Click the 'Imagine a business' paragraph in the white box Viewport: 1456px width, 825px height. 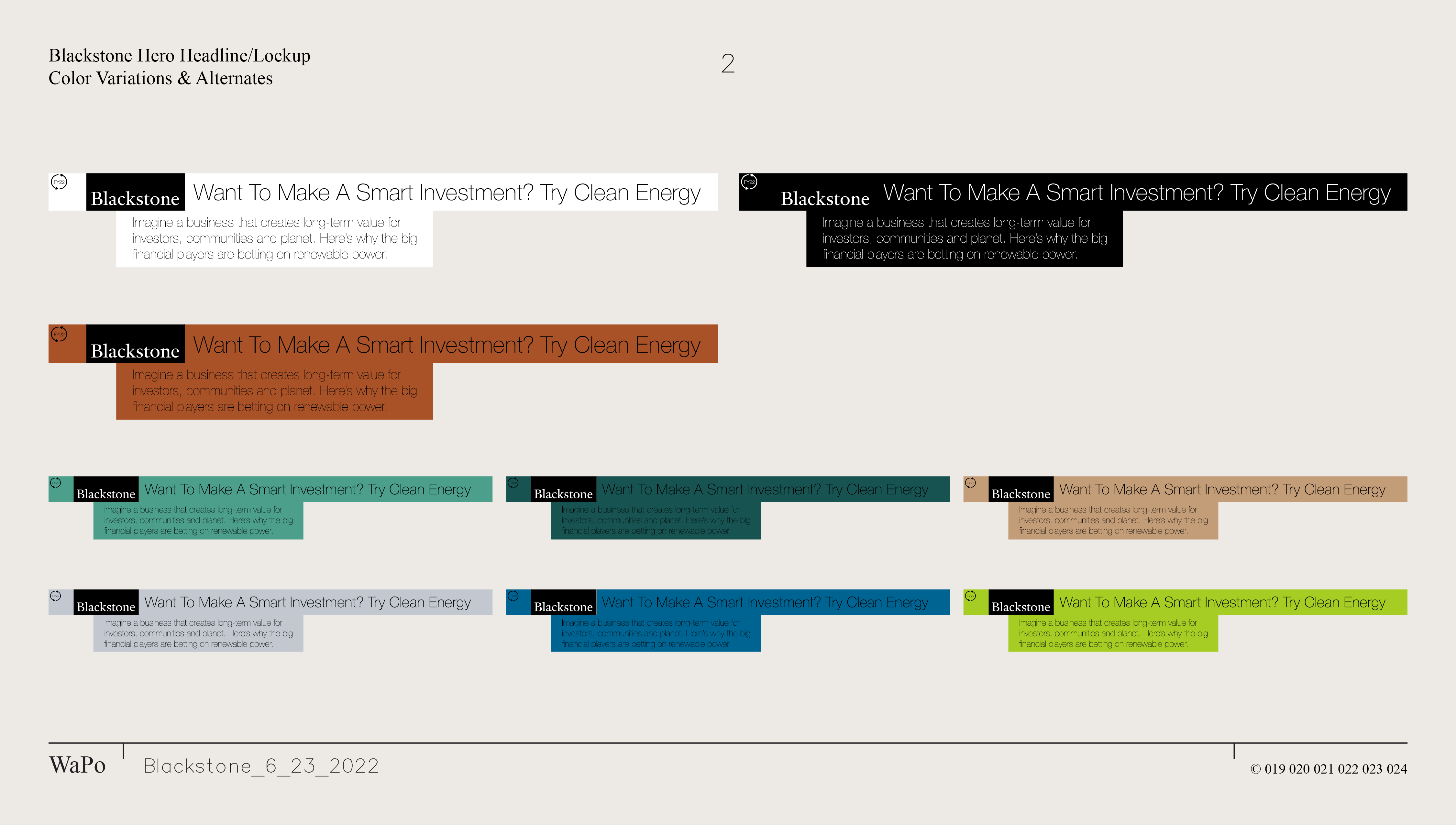pyautogui.click(x=275, y=238)
